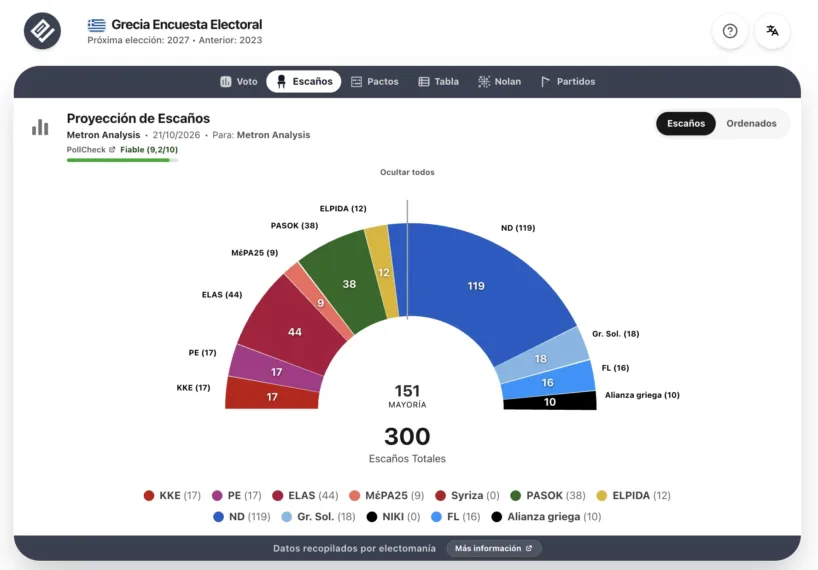Screen dimensions: 818x570
Task: Click the salmon MέPA25 9 seats segment
Action: pyautogui.click(x=320, y=303)
